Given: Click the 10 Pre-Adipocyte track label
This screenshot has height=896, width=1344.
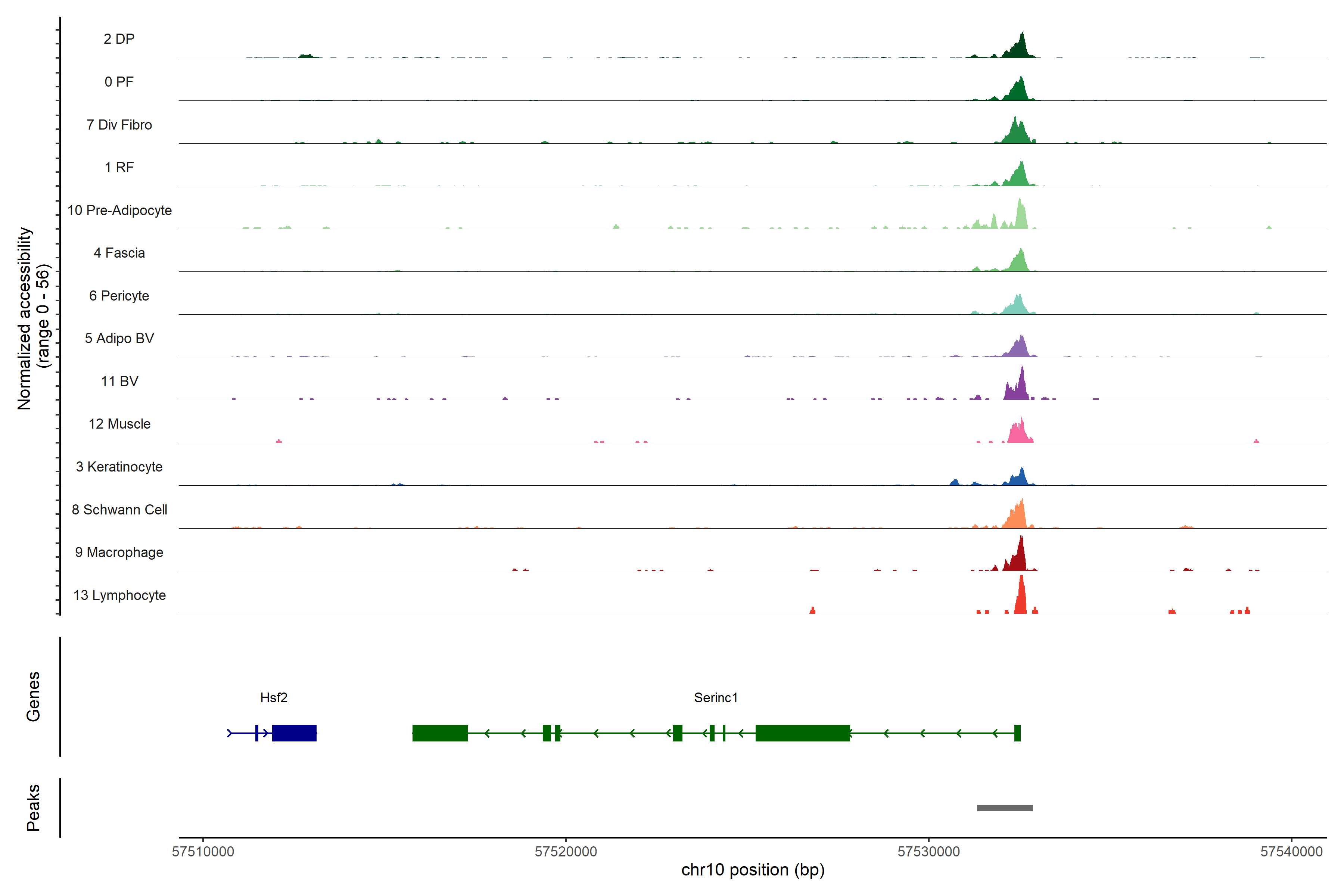Looking at the screenshot, I should coord(119,210).
